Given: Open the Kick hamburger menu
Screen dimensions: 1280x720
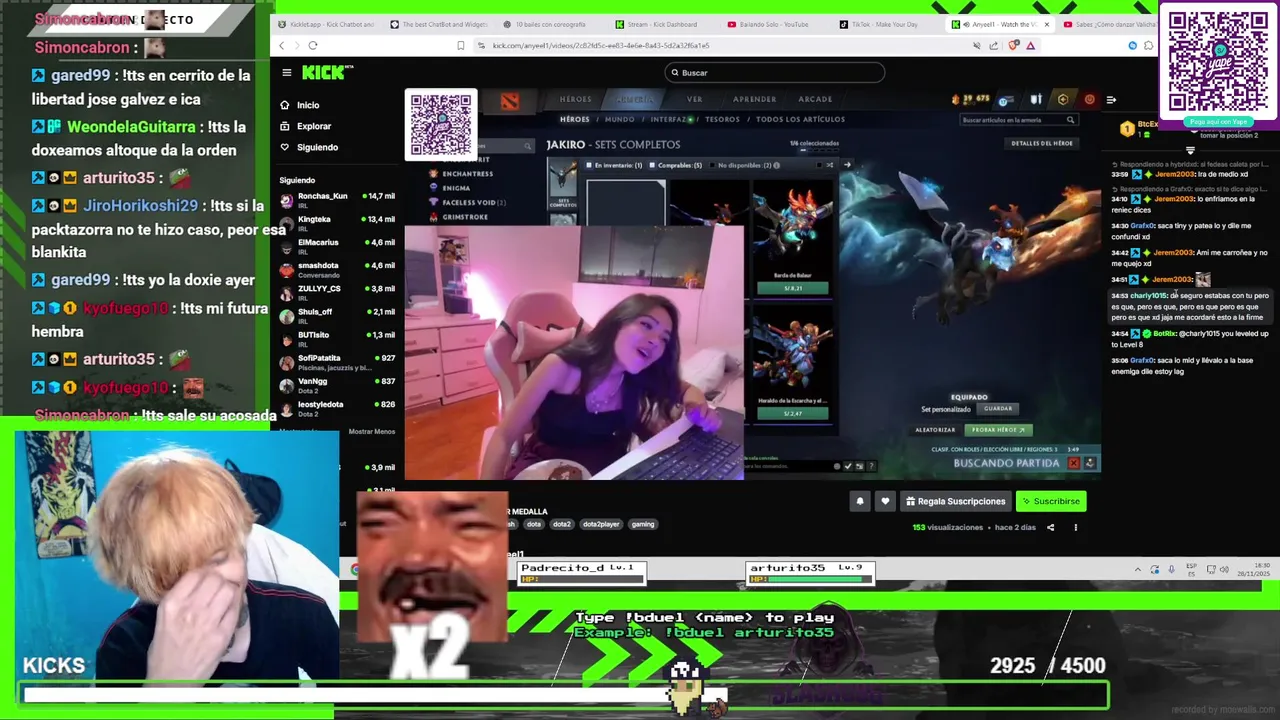Looking at the screenshot, I should [287, 72].
